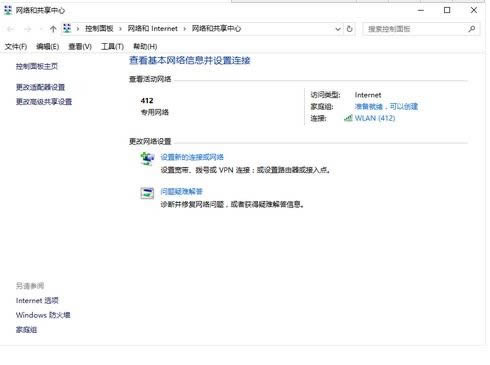This screenshot has height=365, width=490.
Task: Open 更改高级共享设置
Action: pos(44,102)
